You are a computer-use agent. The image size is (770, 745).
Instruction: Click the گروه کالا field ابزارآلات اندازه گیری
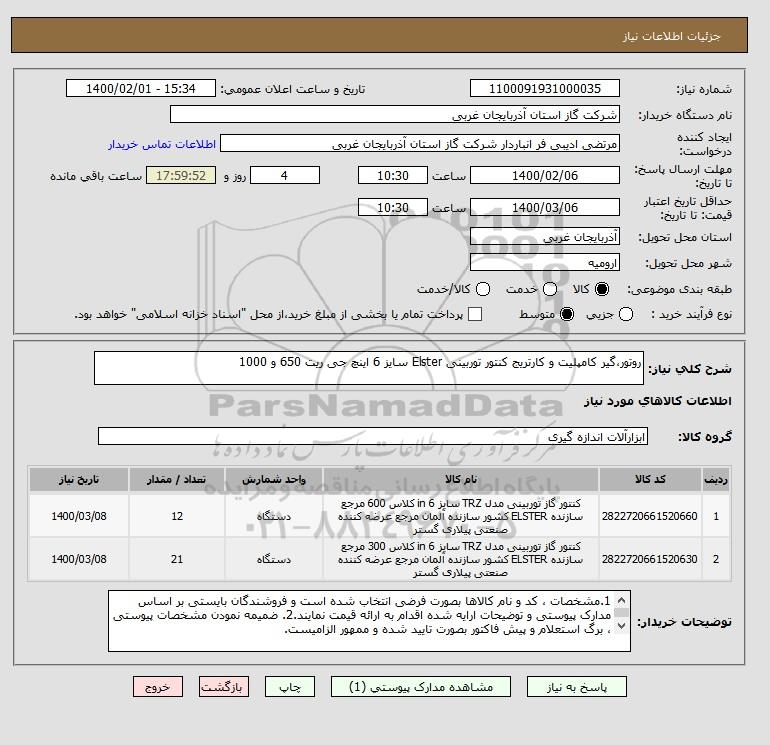tap(373, 436)
